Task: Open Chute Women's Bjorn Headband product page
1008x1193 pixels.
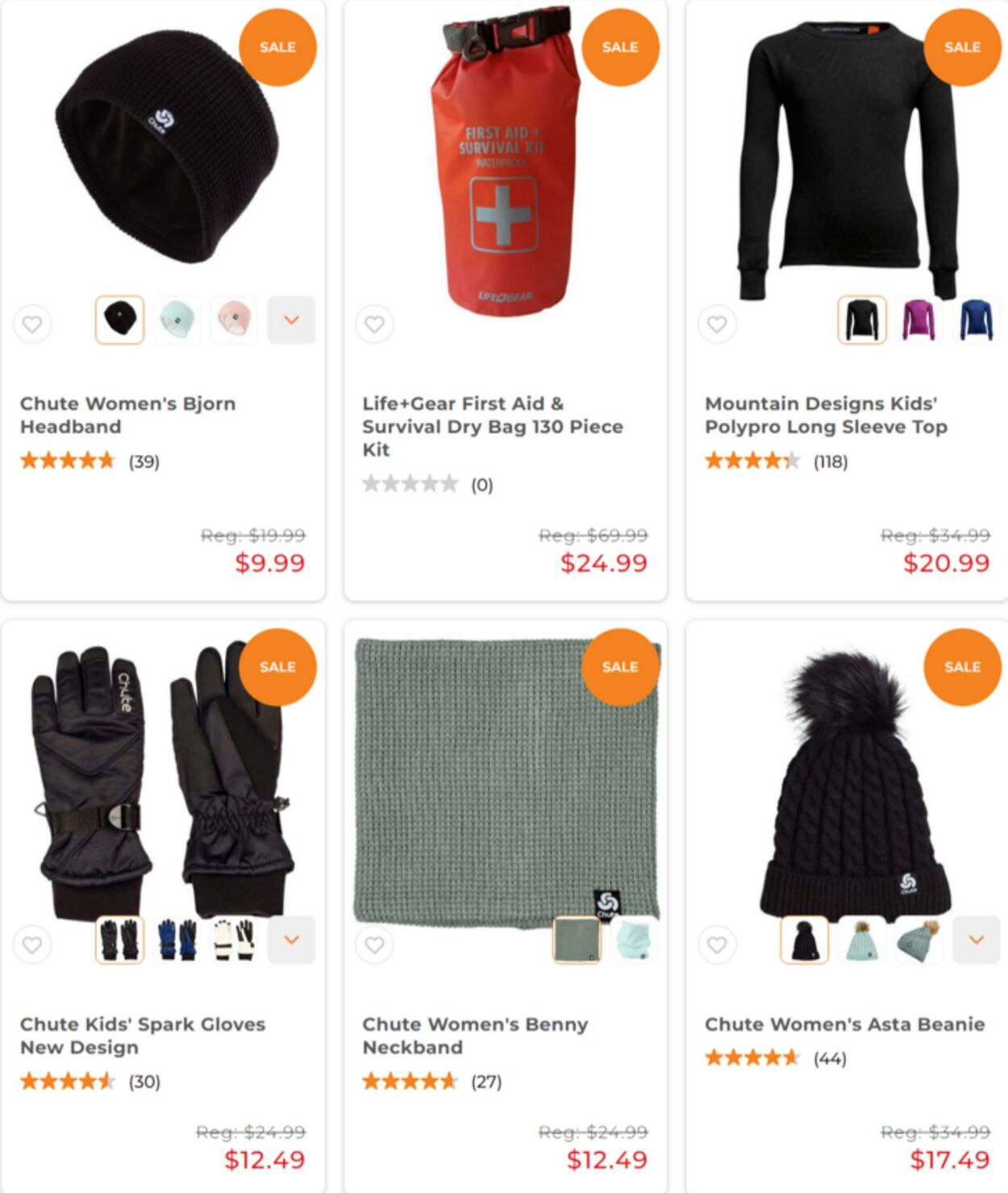Action: (127, 415)
